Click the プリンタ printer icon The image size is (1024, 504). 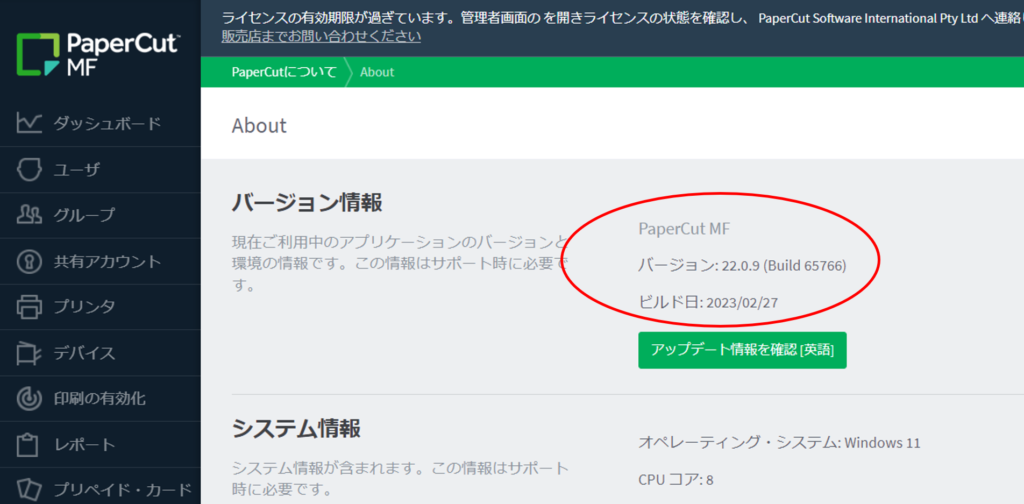click(29, 306)
